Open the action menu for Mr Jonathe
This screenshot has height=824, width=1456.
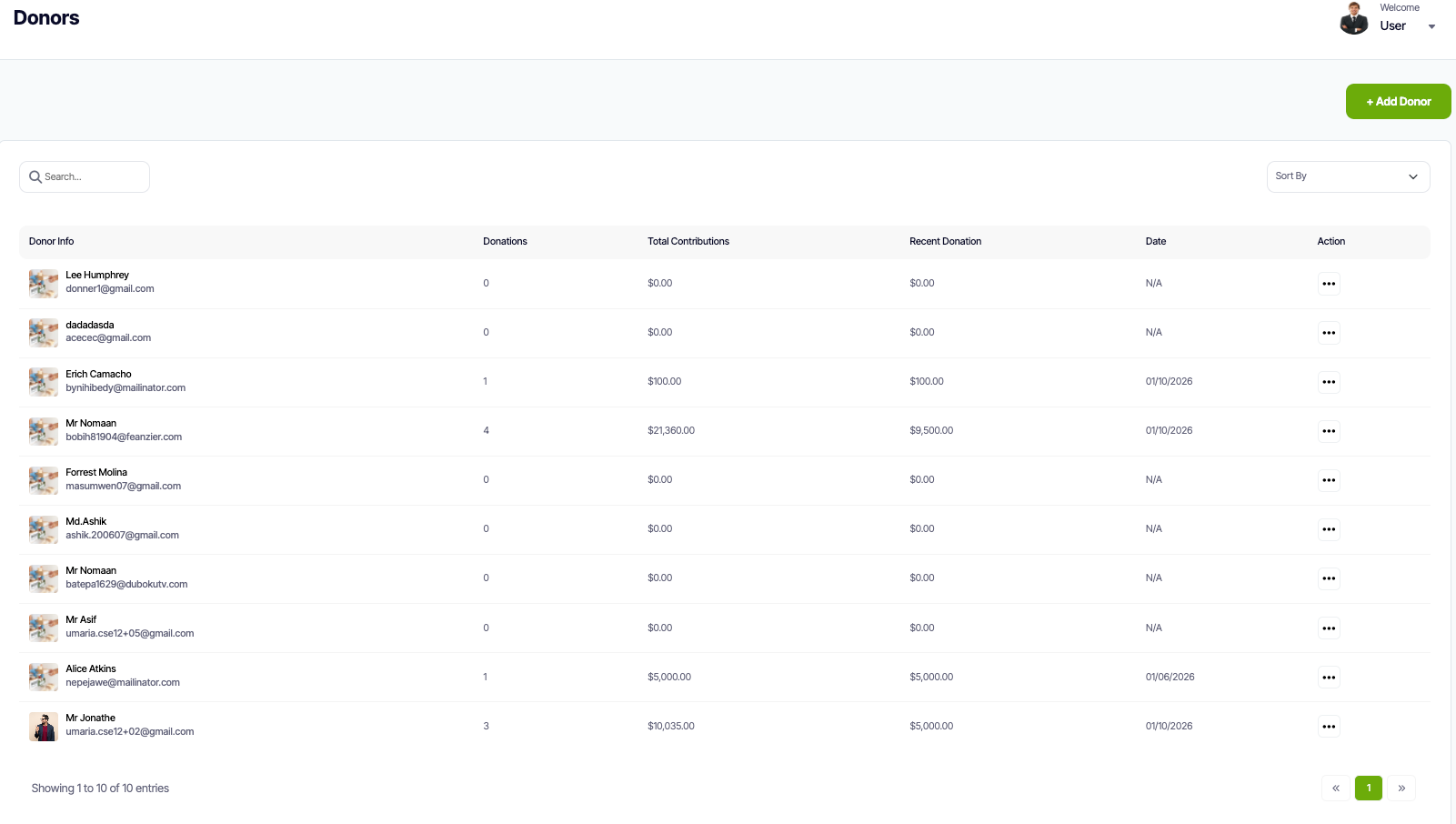pyautogui.click(x=1329, y=726)
